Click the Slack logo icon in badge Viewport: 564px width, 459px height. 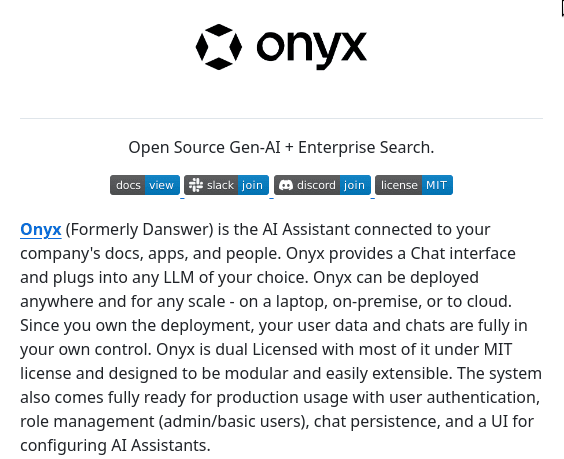coord(196,185)
